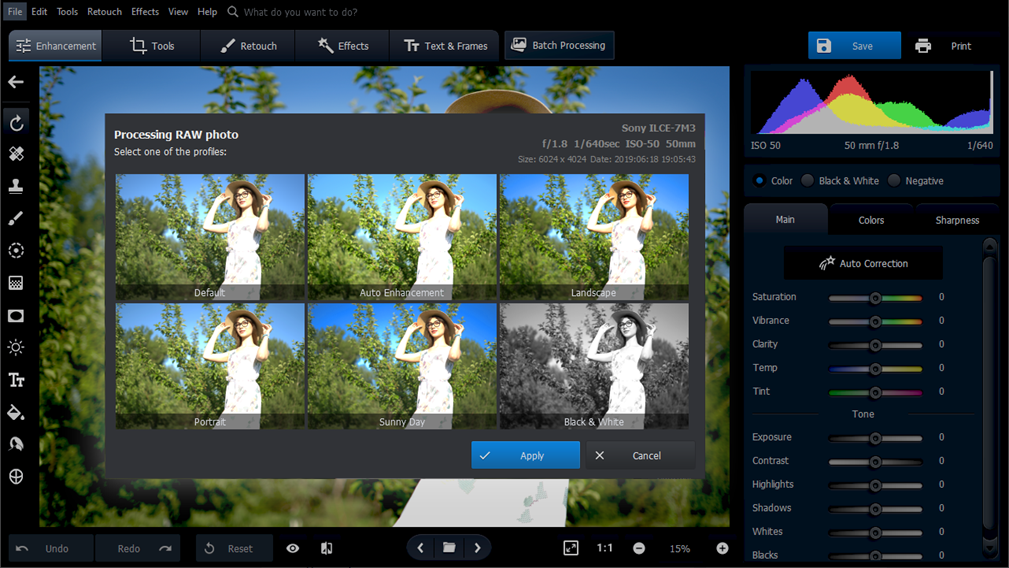Click the printer icon
Viewport: 1009px width, 568px height.
pyautogui.click(x=923, y=46)
